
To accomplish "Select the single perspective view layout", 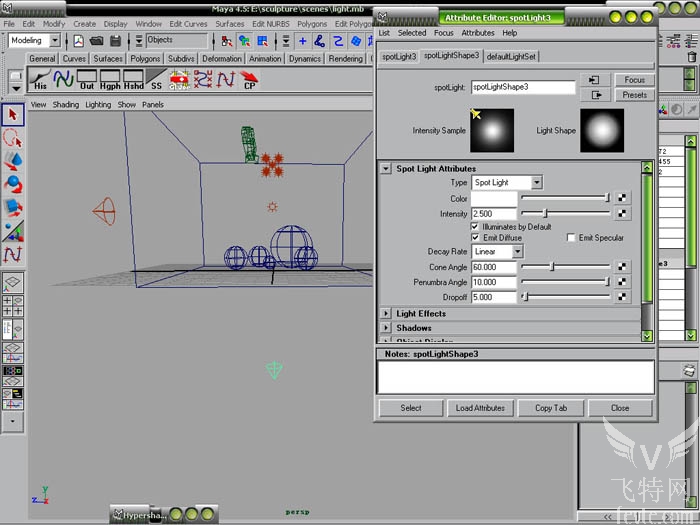I will (13, 282).
